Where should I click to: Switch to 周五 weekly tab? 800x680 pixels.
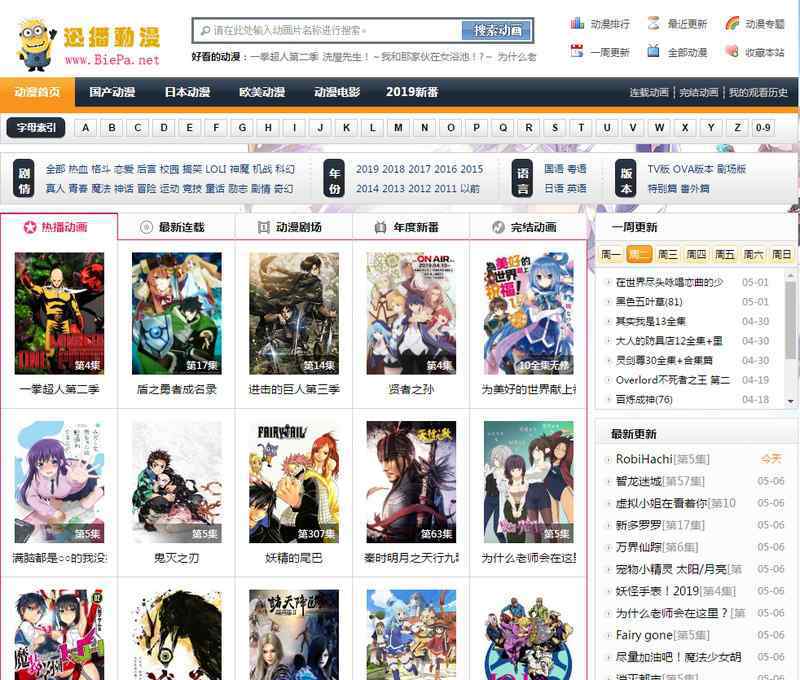[725, 254]
